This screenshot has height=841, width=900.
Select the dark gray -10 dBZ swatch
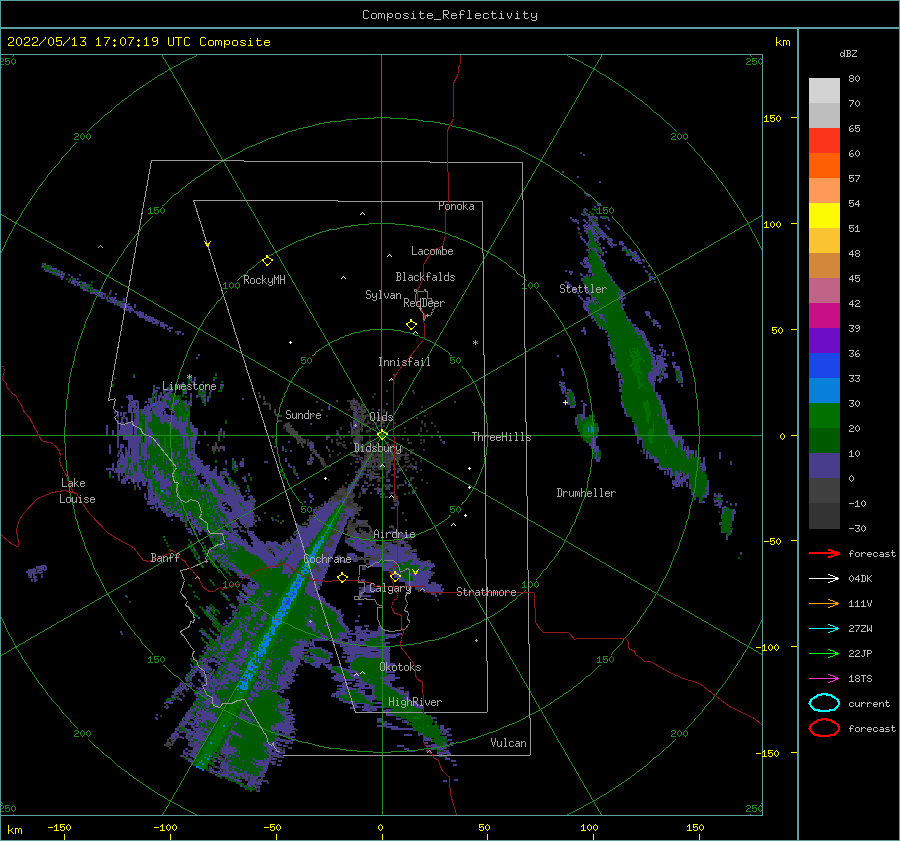coord(824,516)
